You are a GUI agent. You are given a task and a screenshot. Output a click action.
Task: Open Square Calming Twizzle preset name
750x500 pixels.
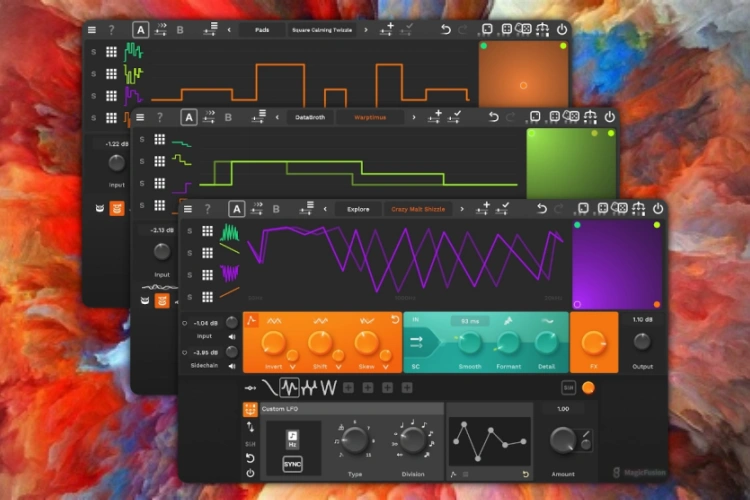pyautogui.click(x=322, y=30)
